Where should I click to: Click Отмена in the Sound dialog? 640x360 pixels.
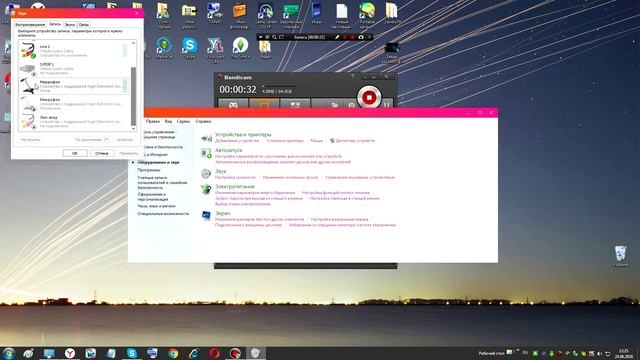[x=102, y=153]
